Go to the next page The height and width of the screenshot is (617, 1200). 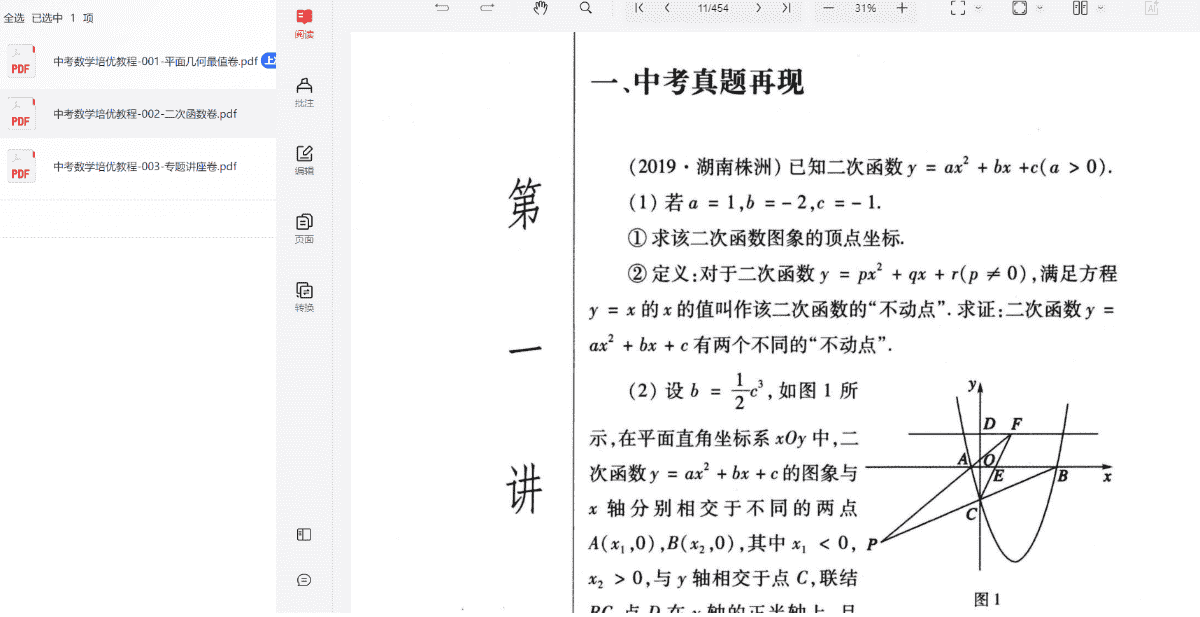pos(759,8)
